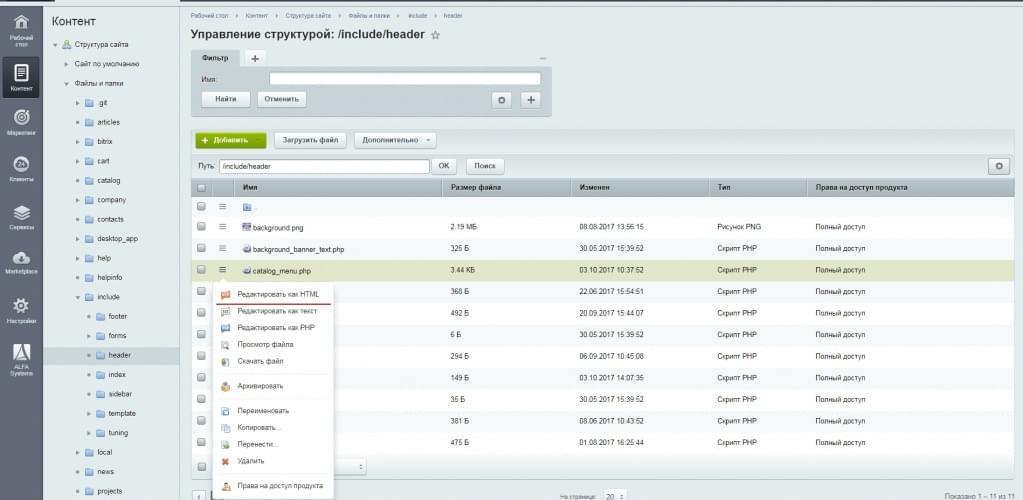Click the Сервисы sidebar icon

[x=21, y=216]
